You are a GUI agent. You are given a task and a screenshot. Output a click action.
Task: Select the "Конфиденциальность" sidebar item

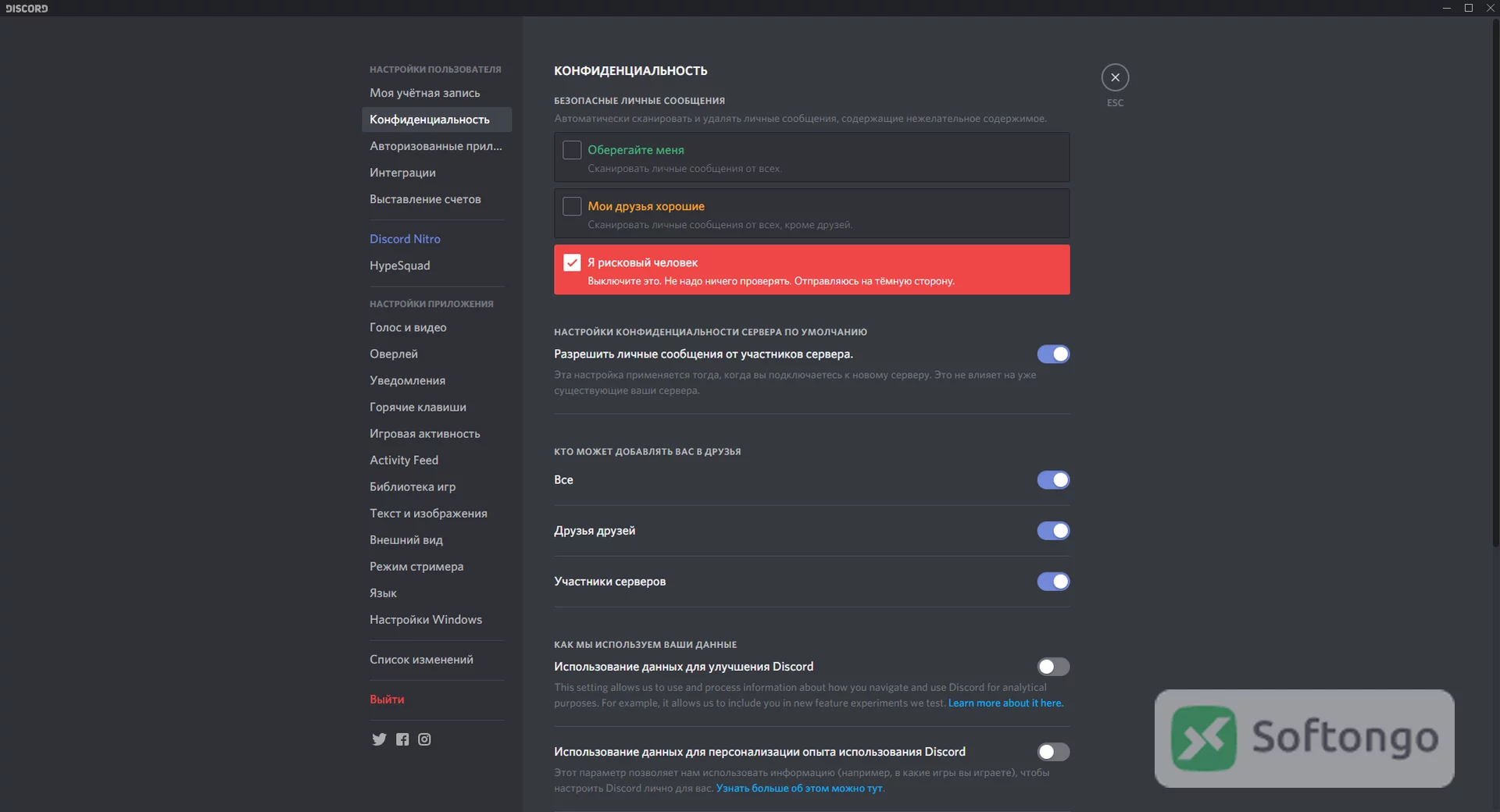437,119
